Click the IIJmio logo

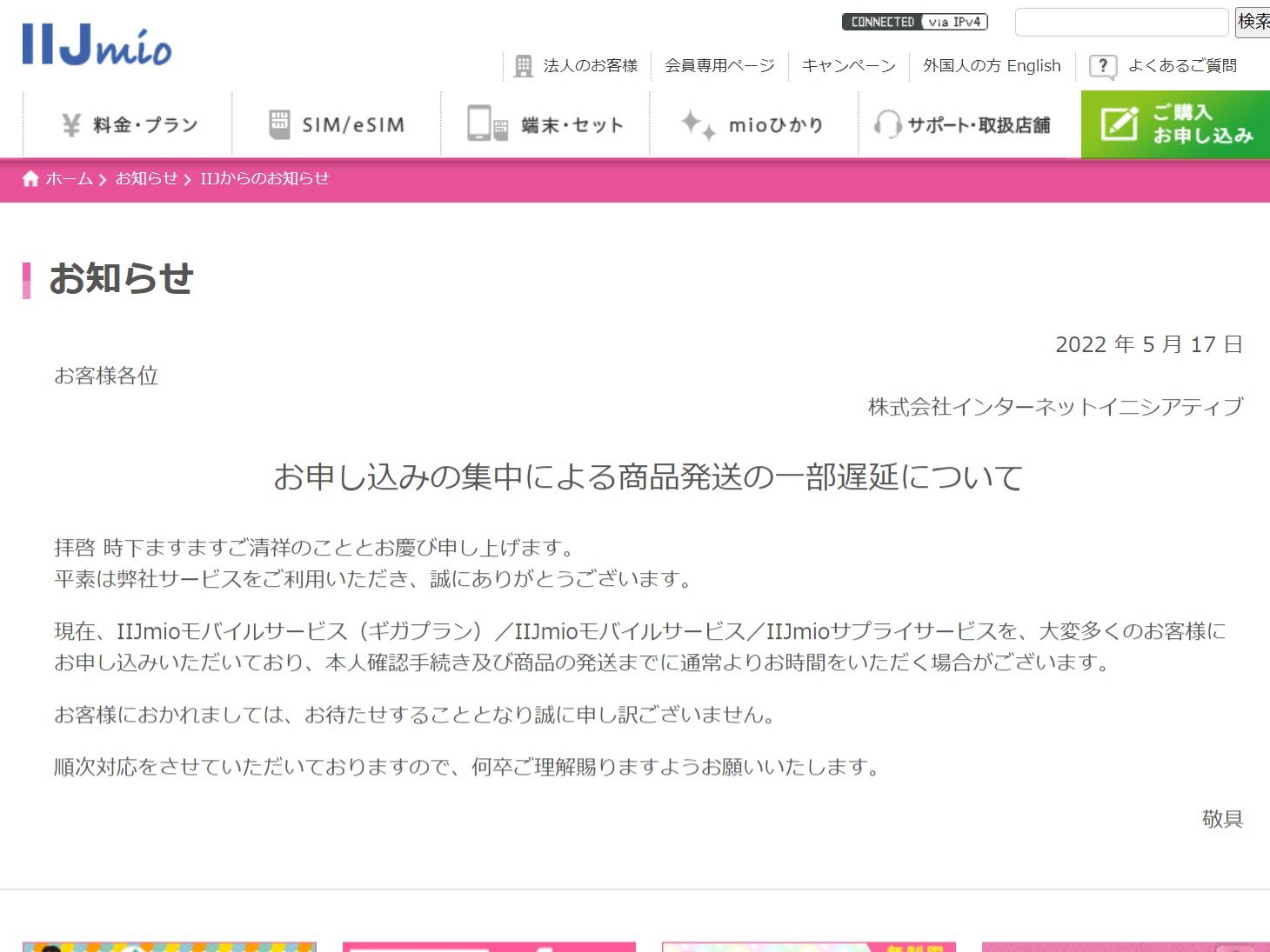[97, 45]
